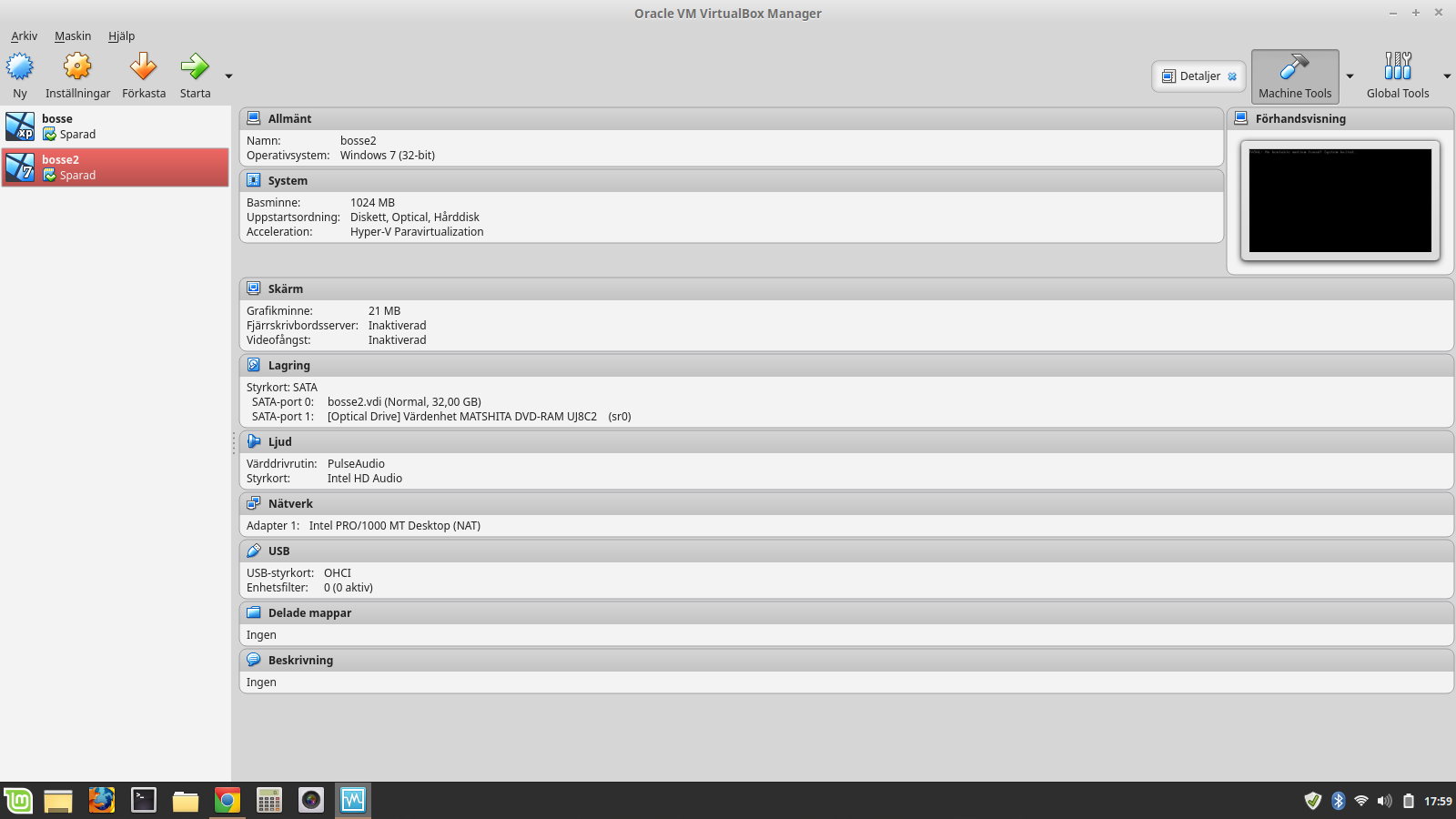1456x819 pixels.
Task: Click the Ljud section speaker icon
Action: tap(254, 441)
